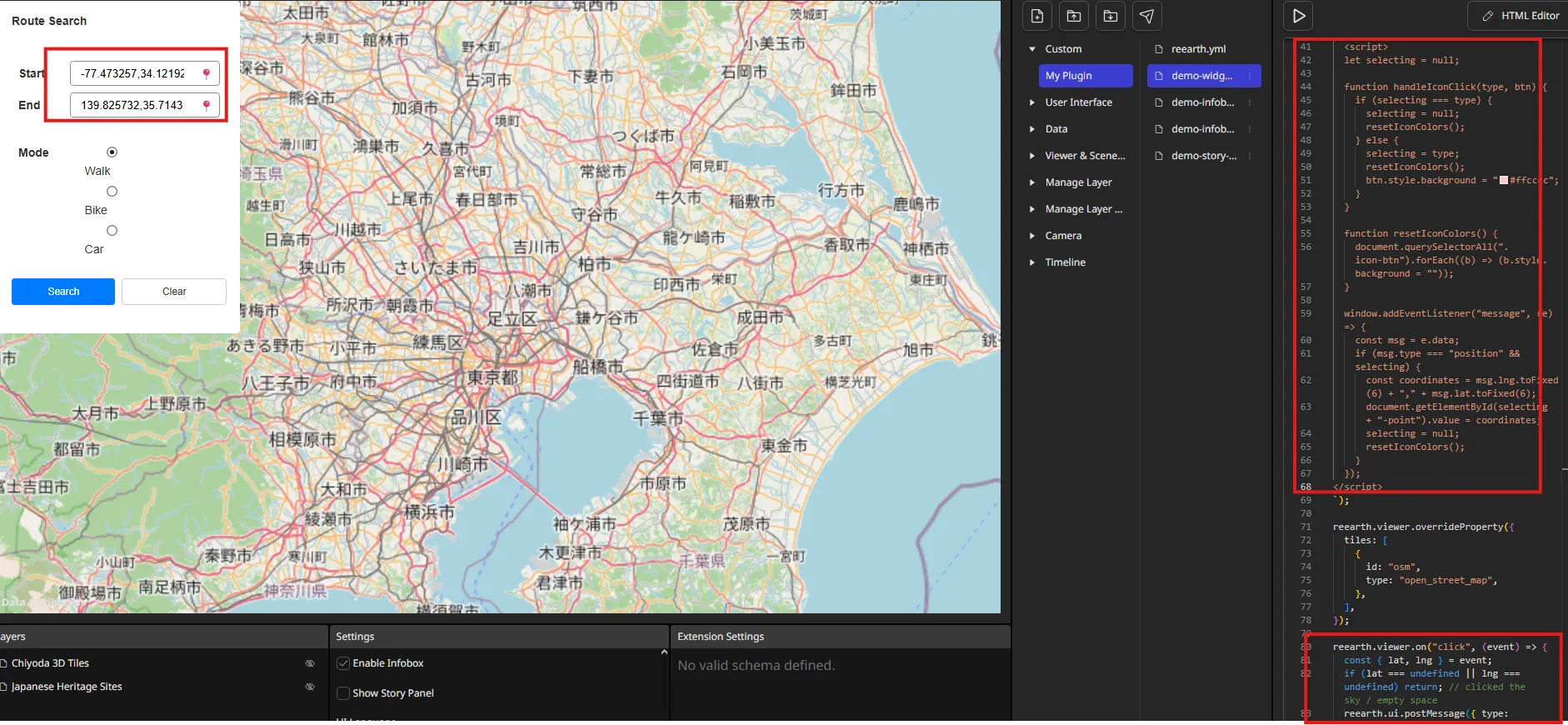Open the demo-widg file
1568x725 pixels.
point(1204,76)
